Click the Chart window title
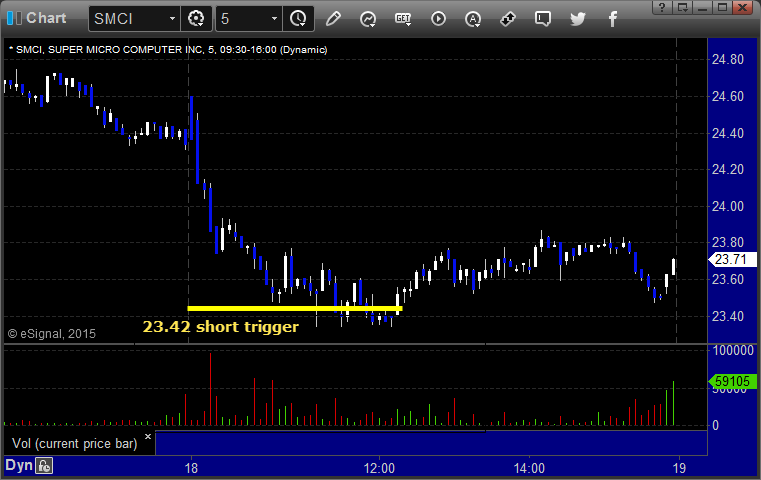The height and width of the screenshot is (480, 761). point(46,18)
